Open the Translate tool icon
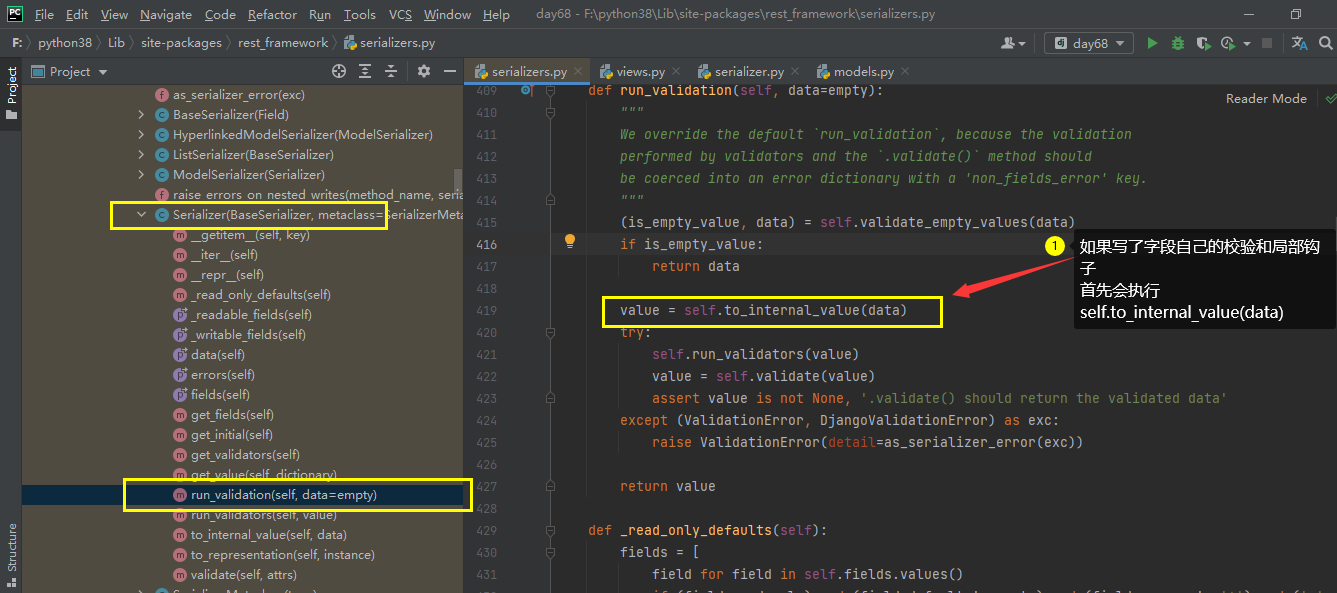This screenshot has height=593, width=1337. 1299,43
